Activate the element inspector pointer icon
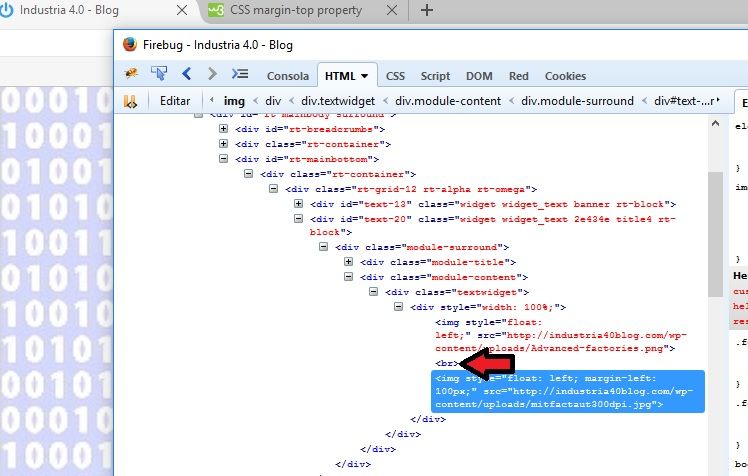This screenshot has width=748, height=476. coord(159,73)
